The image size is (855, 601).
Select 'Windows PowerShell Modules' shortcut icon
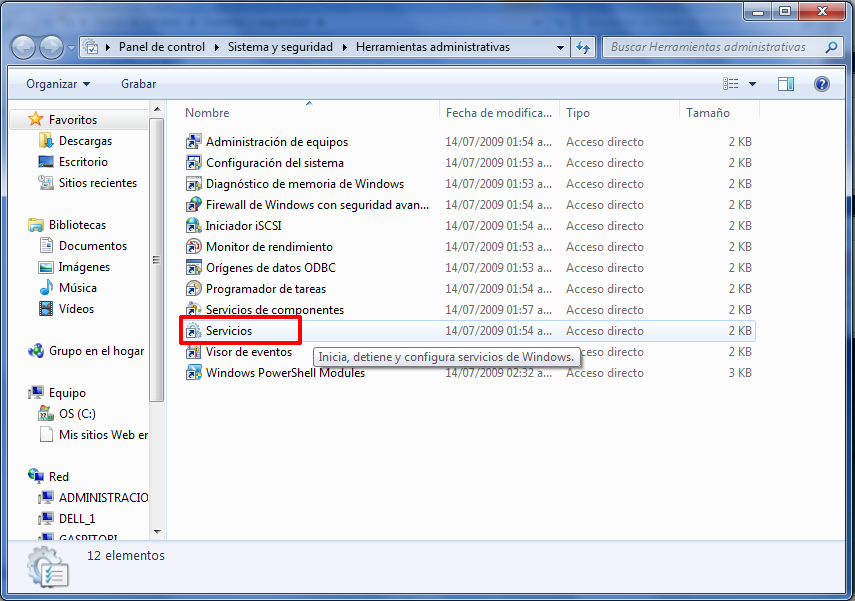click(194, 372)
